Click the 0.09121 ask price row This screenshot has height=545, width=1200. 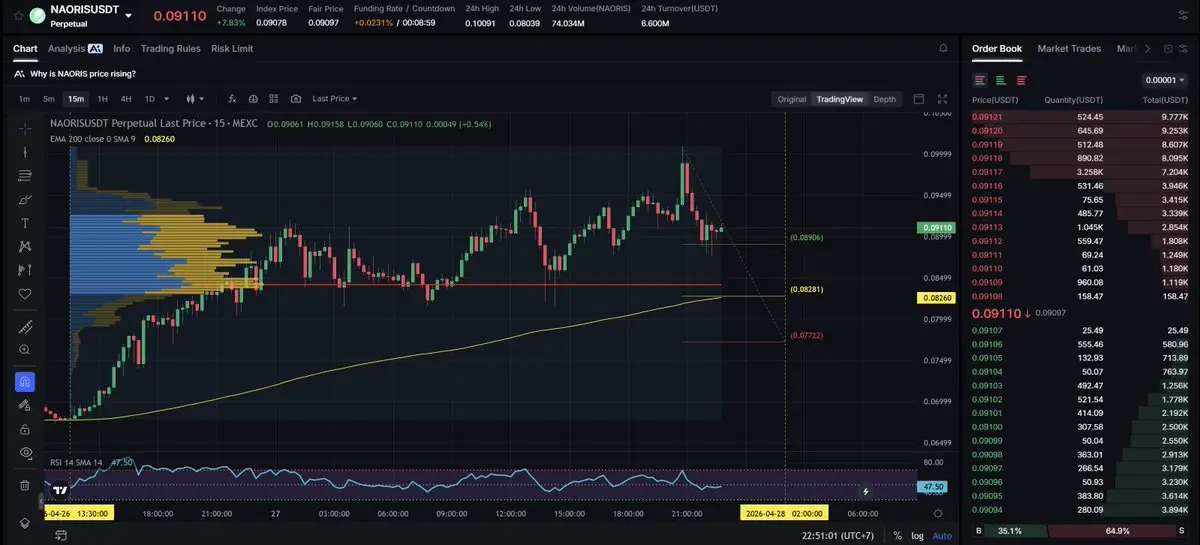click(x=1080, y=117)
